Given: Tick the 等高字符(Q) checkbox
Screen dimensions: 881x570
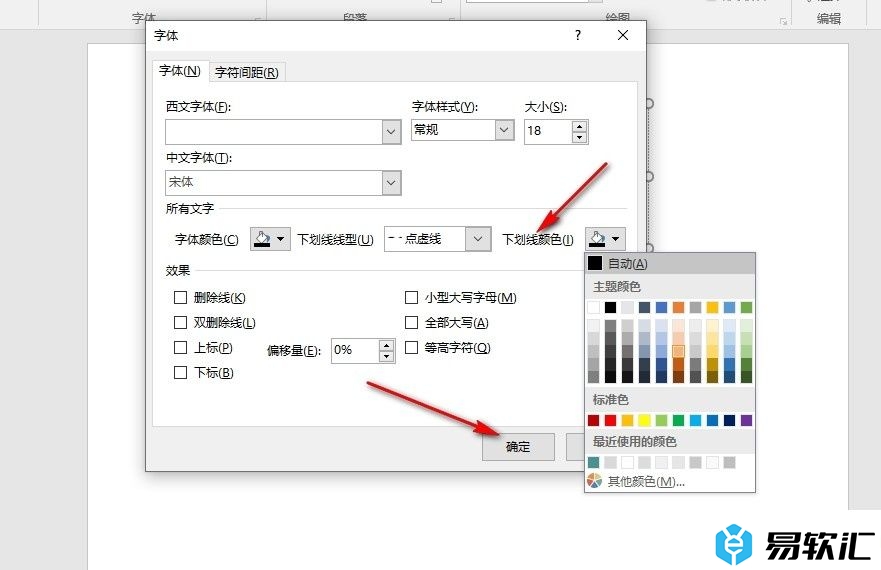Looking at the screenshot, I should click(411, 347).
